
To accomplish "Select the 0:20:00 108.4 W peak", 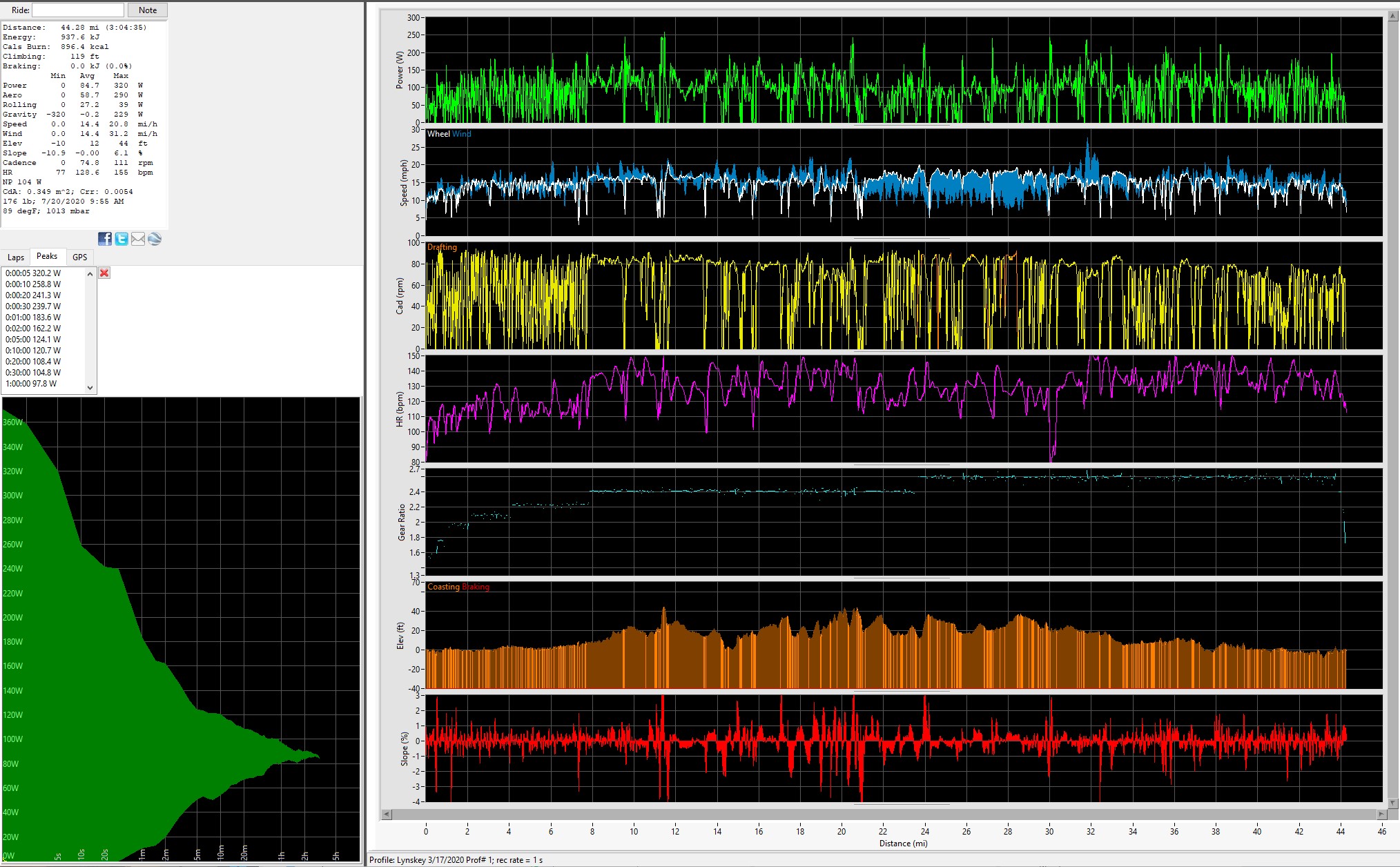I will click(x=33, y=362).
